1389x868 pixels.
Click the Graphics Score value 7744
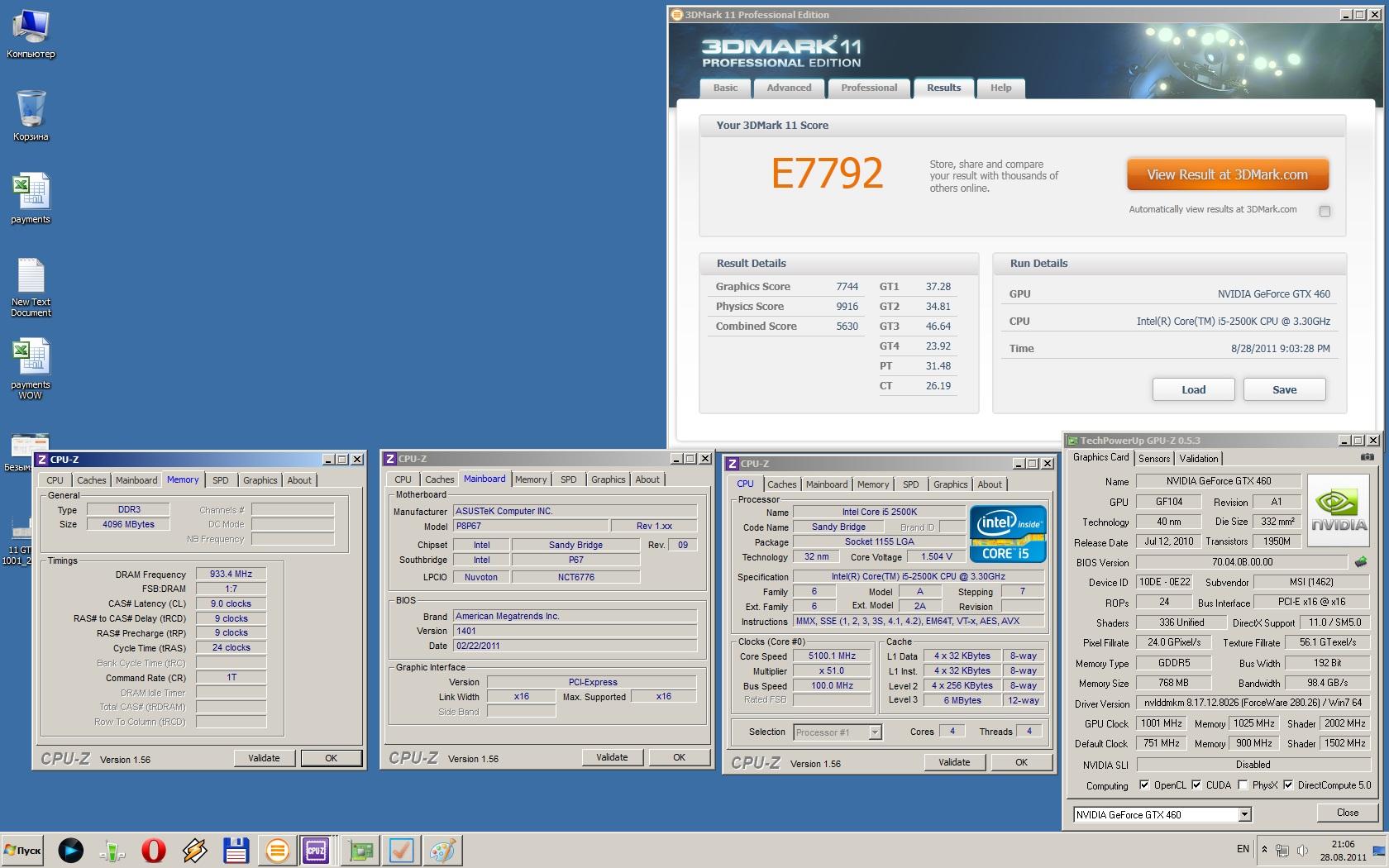point(847,287)
